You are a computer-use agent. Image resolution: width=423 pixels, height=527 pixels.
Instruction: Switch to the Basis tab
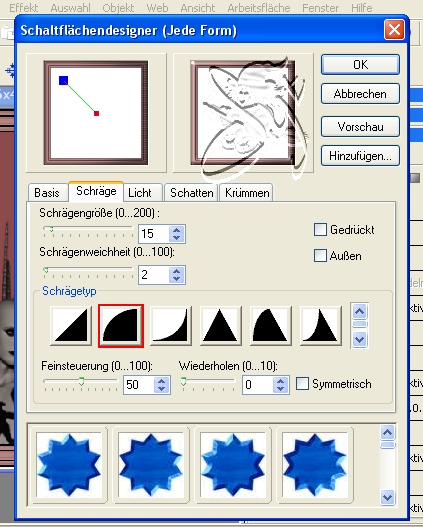click(47, 193)
